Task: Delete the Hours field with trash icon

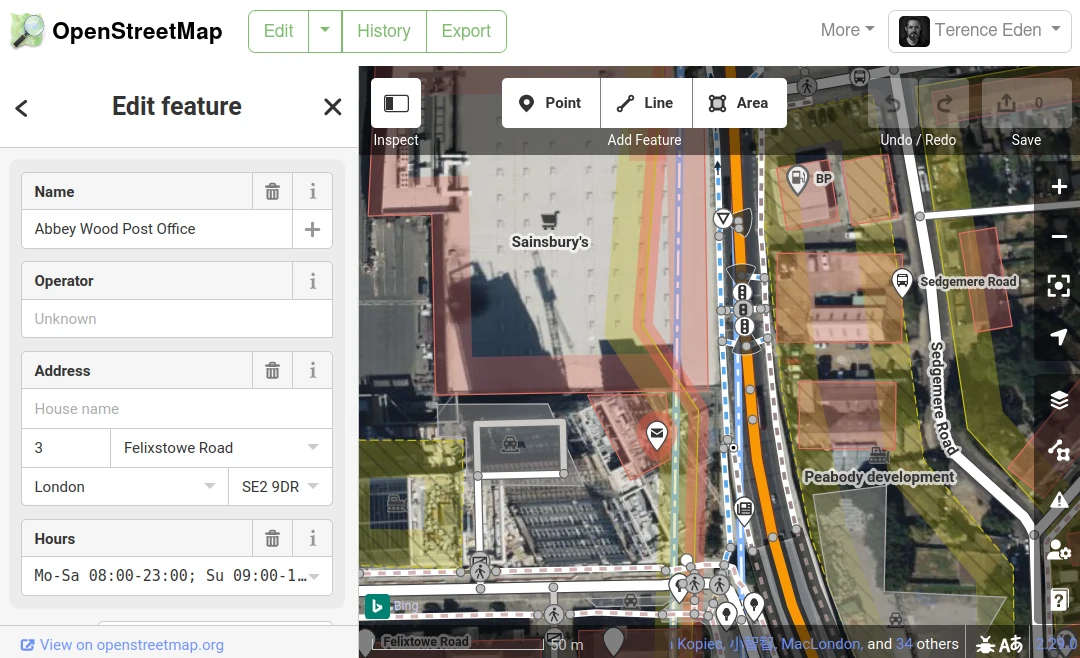Action: [273, 539]
